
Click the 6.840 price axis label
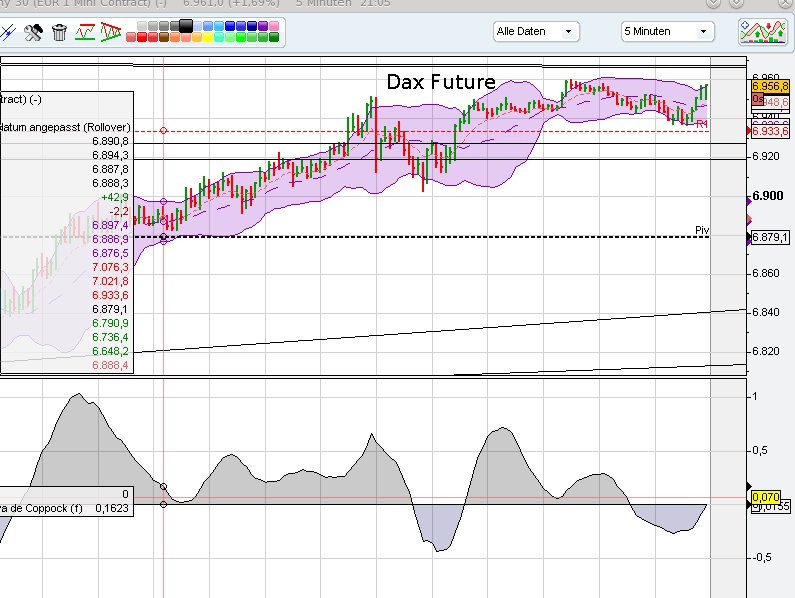765,312
